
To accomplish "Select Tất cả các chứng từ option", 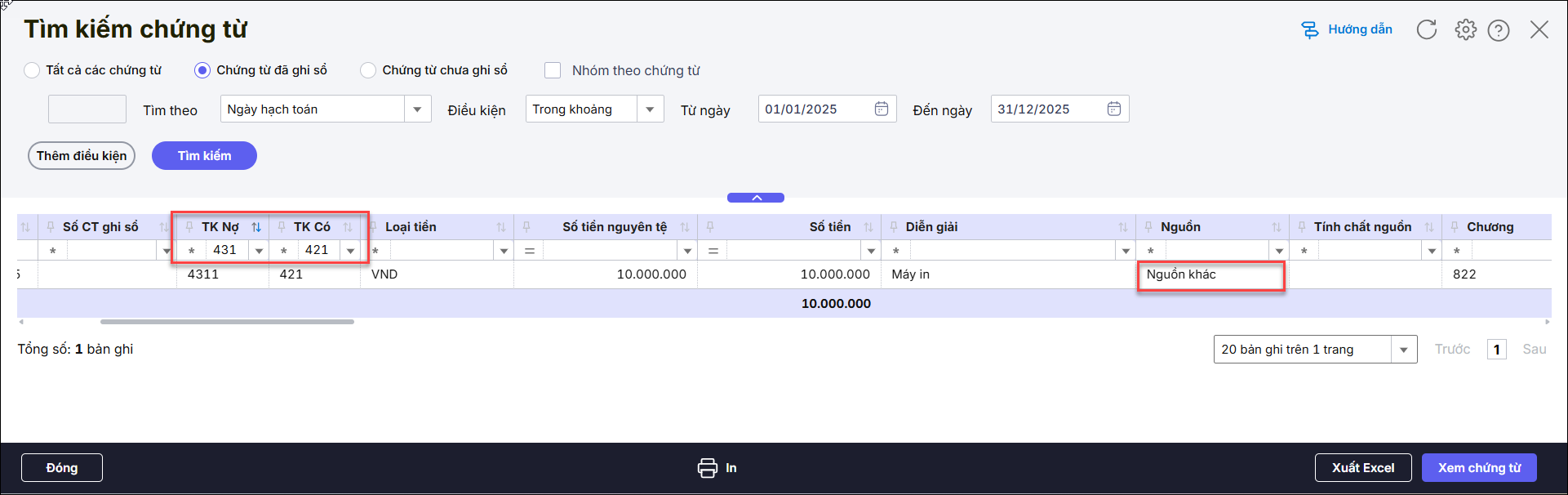I will pyautogui.click(x=32, y=70).
